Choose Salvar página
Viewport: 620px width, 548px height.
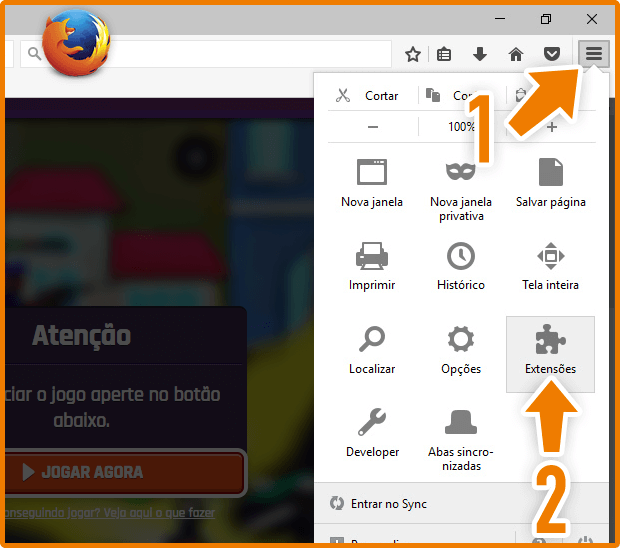[x=550, y=184]
